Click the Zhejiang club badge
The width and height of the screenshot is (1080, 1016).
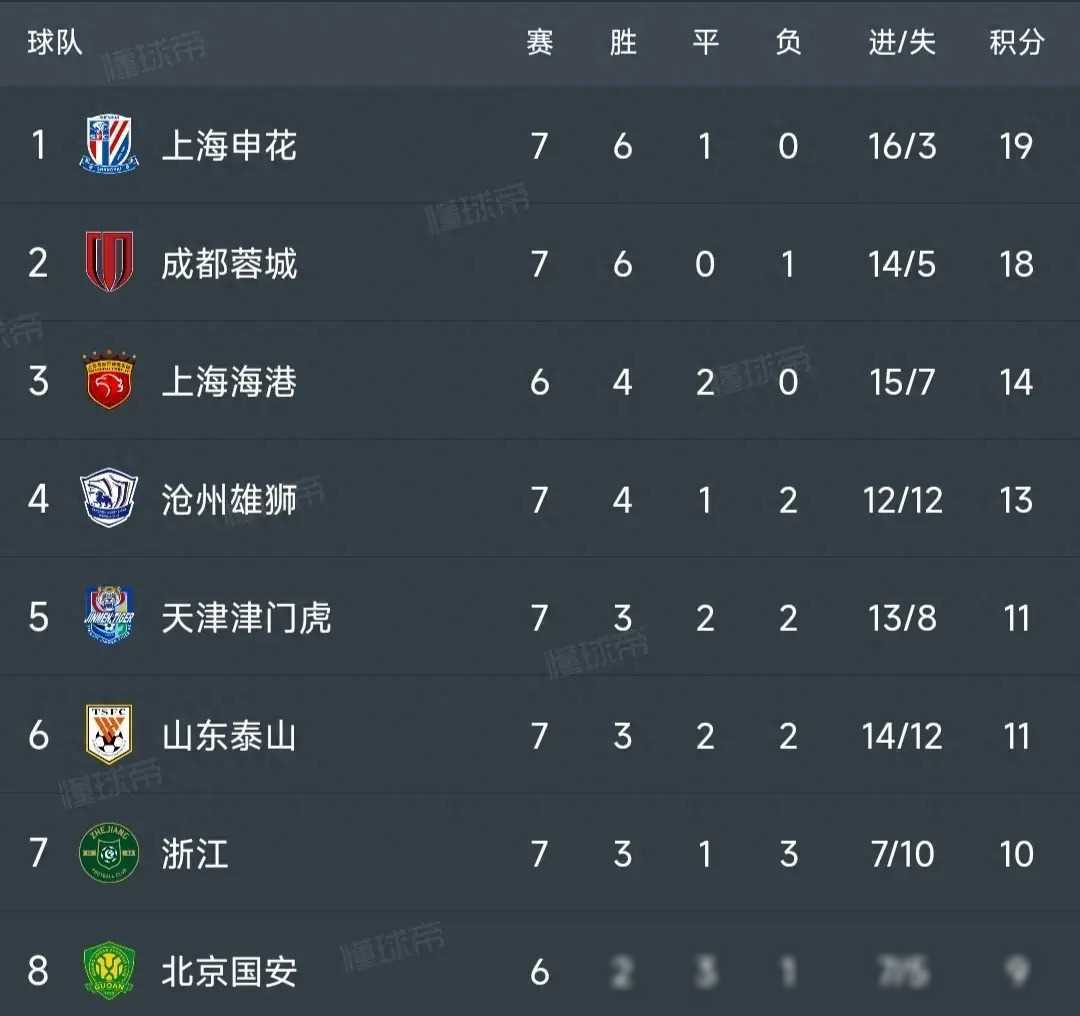click(x=108, y=853)
